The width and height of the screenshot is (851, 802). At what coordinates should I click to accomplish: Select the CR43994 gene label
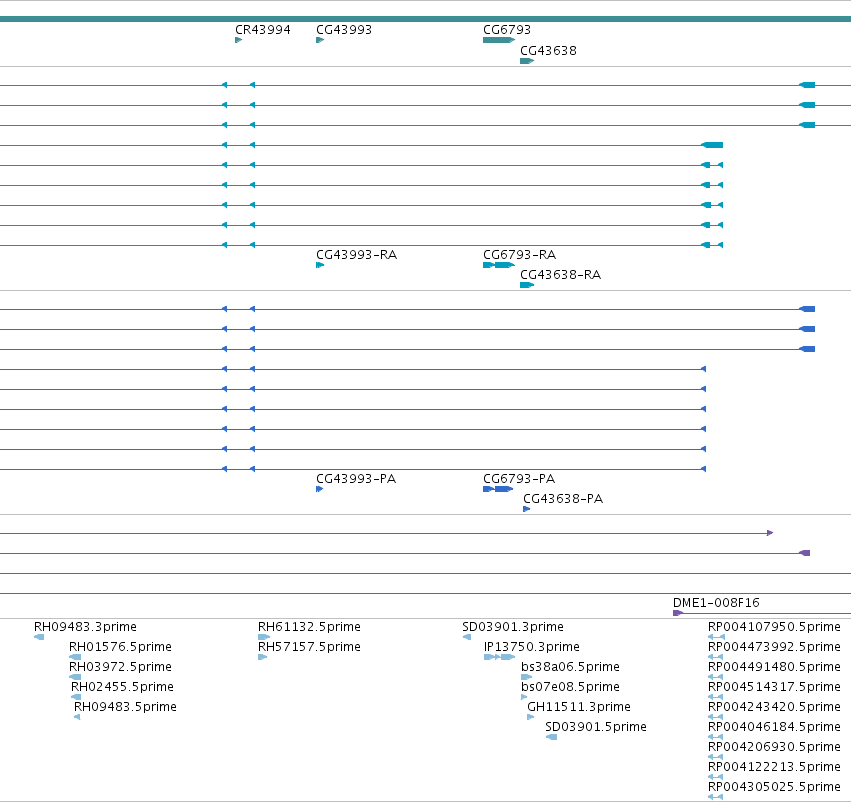(263, 30)
